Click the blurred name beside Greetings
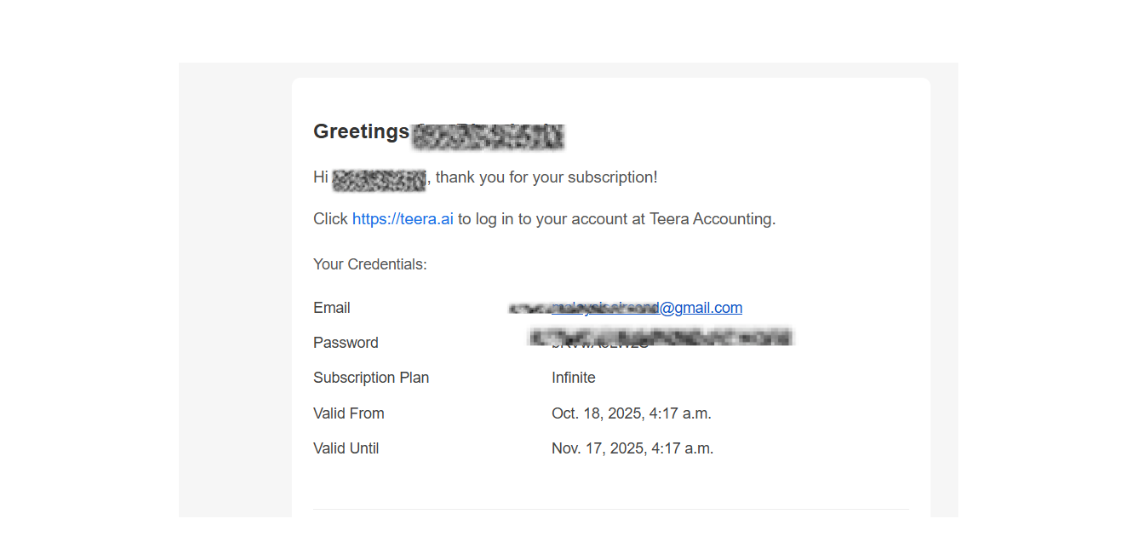 [488, 136]
